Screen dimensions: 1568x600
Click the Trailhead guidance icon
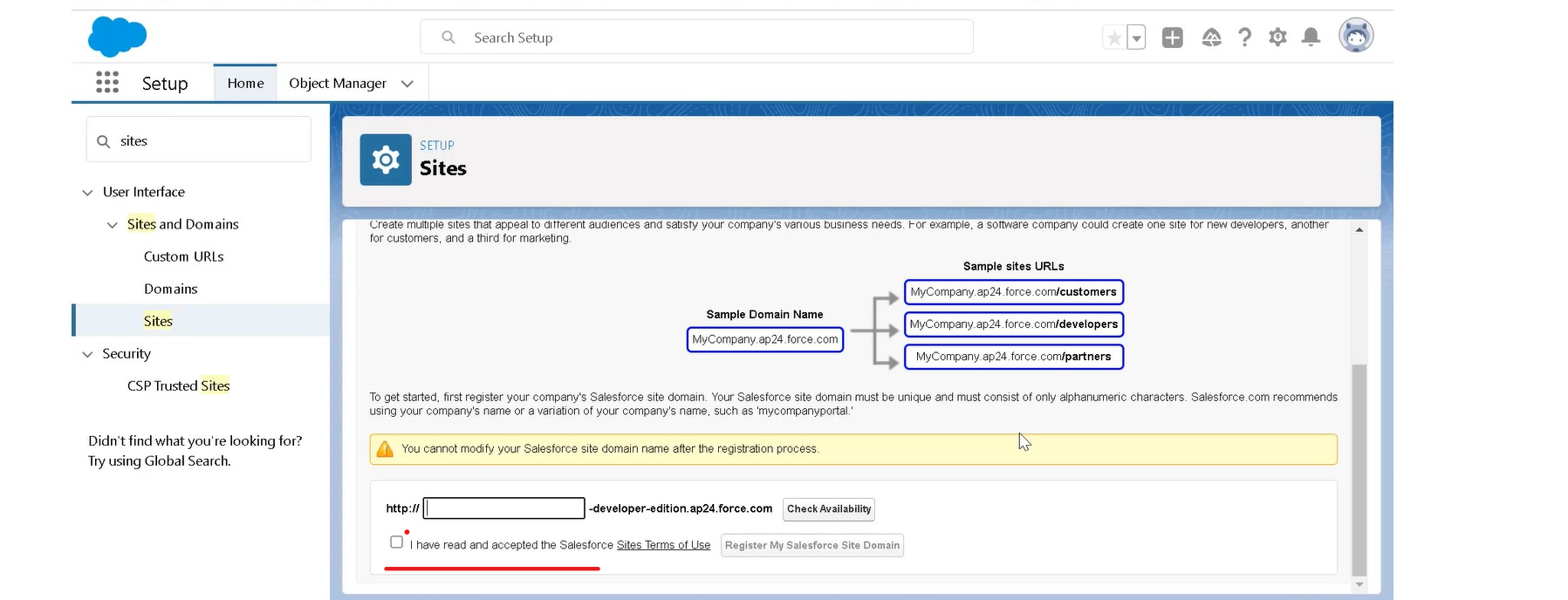click(x=1211, y=37)
